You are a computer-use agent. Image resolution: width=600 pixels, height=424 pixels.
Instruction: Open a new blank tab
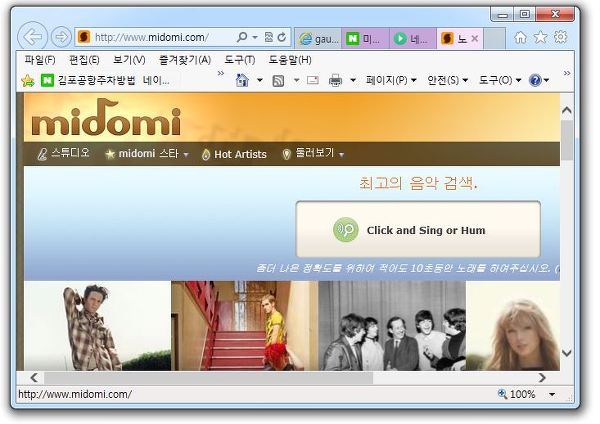pyautogui.click(x=494, y=38)
